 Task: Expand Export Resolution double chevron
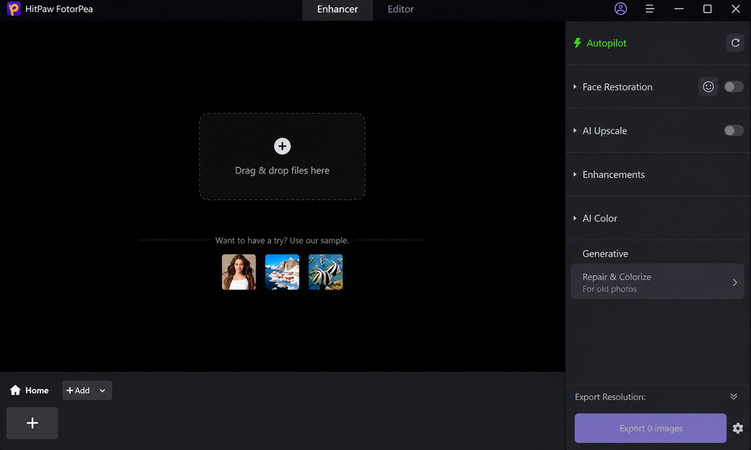(x=733, y=396)
